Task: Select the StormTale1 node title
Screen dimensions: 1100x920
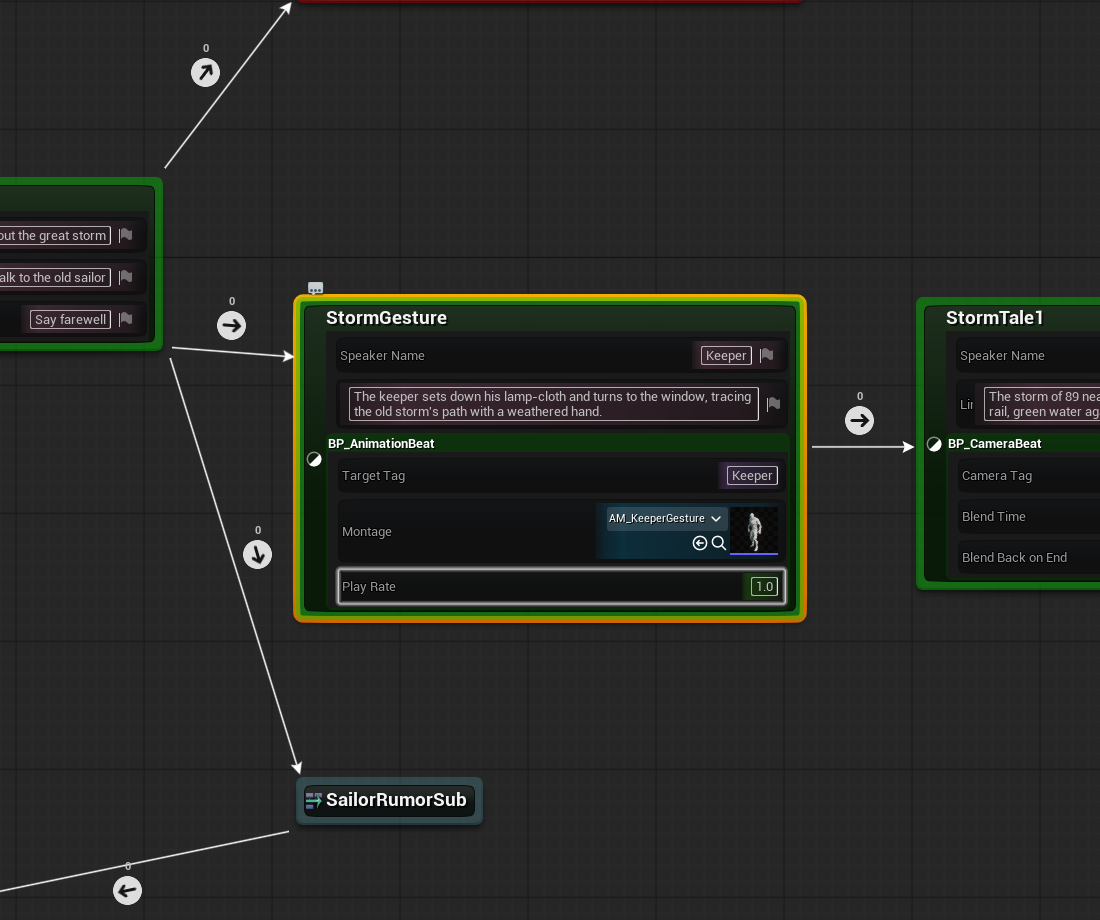Action: click(x=994, y=318)
